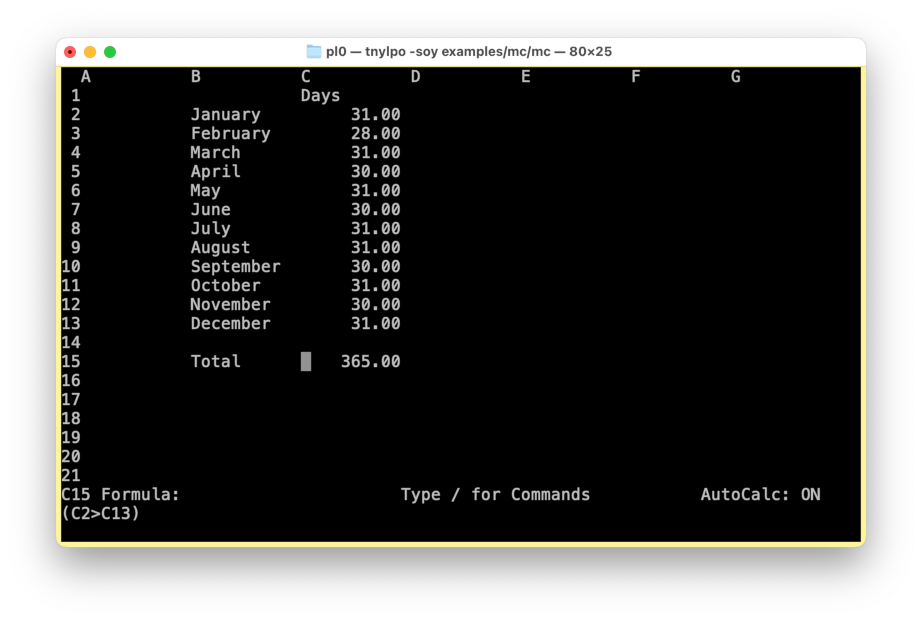Click the 'April' cell
Screen dimensions: 922x621
pos(216,172)
